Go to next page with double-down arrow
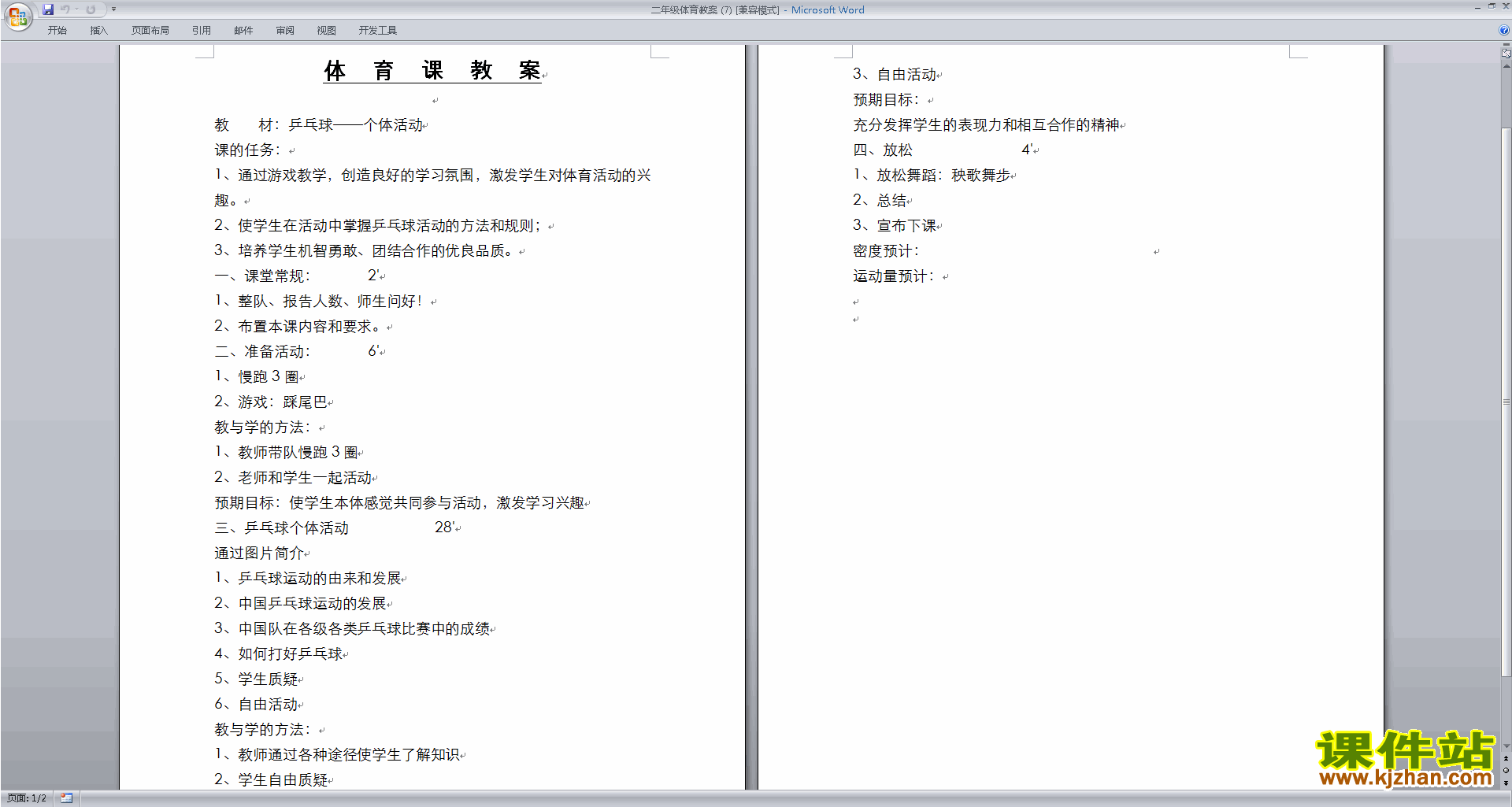The image size is (1512, 807). [x=1506, y=783]
